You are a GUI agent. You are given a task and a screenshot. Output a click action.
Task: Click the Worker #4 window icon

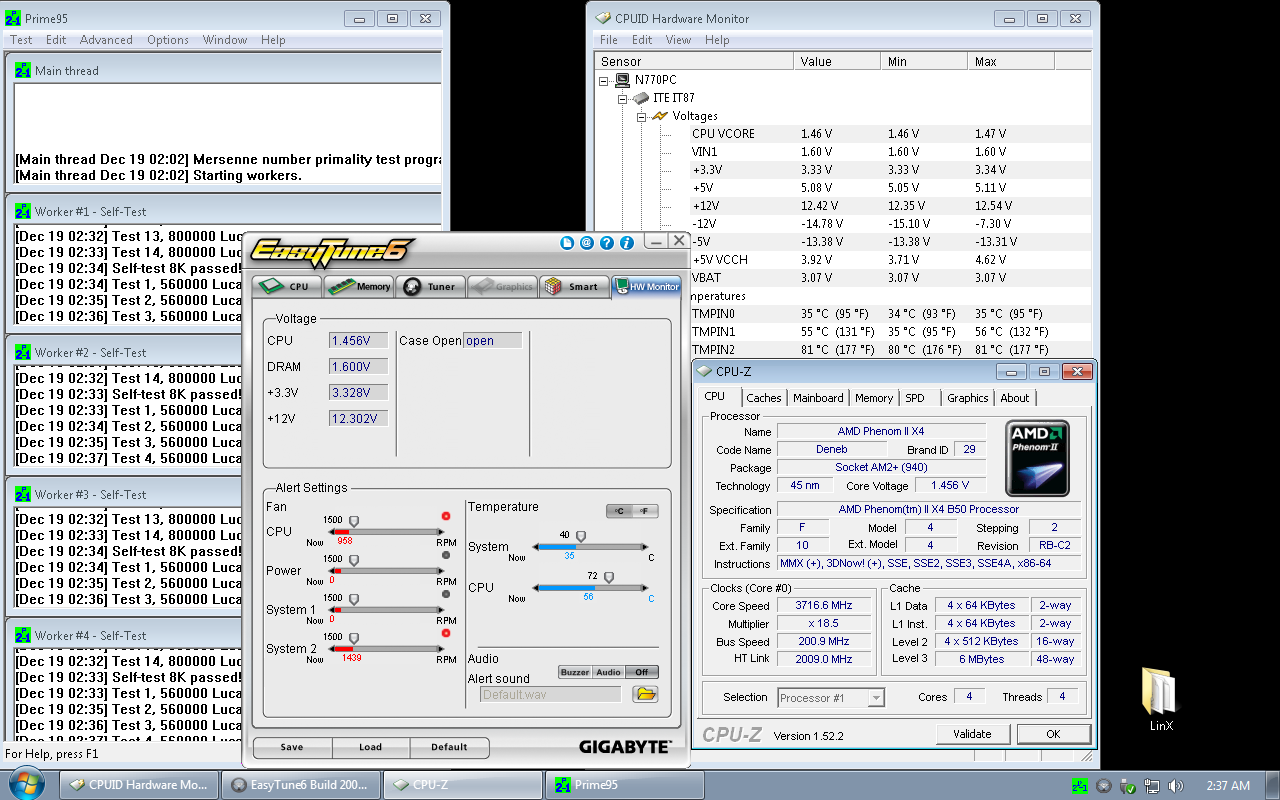[x=24, y=636]
